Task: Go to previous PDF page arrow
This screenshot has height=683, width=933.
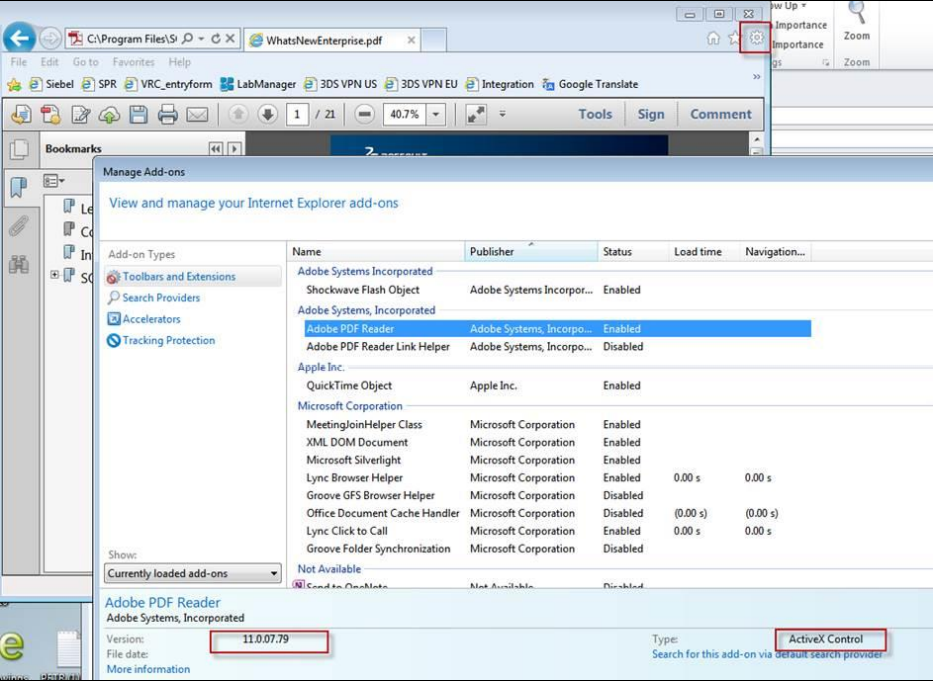Action: tap(239, 114)
